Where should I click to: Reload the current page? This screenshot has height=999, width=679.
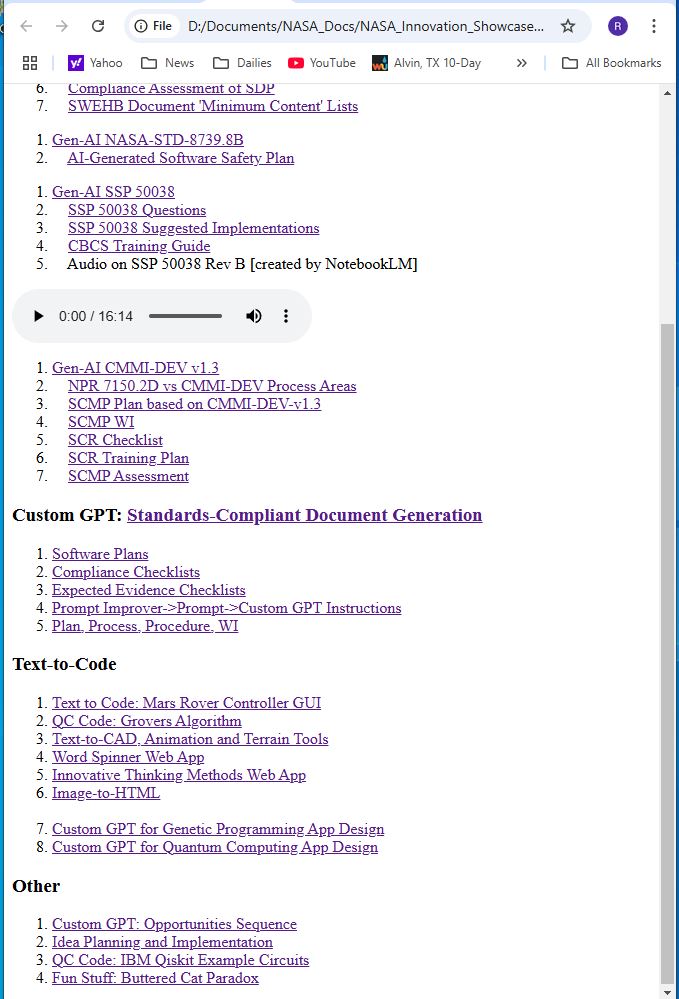97,26
